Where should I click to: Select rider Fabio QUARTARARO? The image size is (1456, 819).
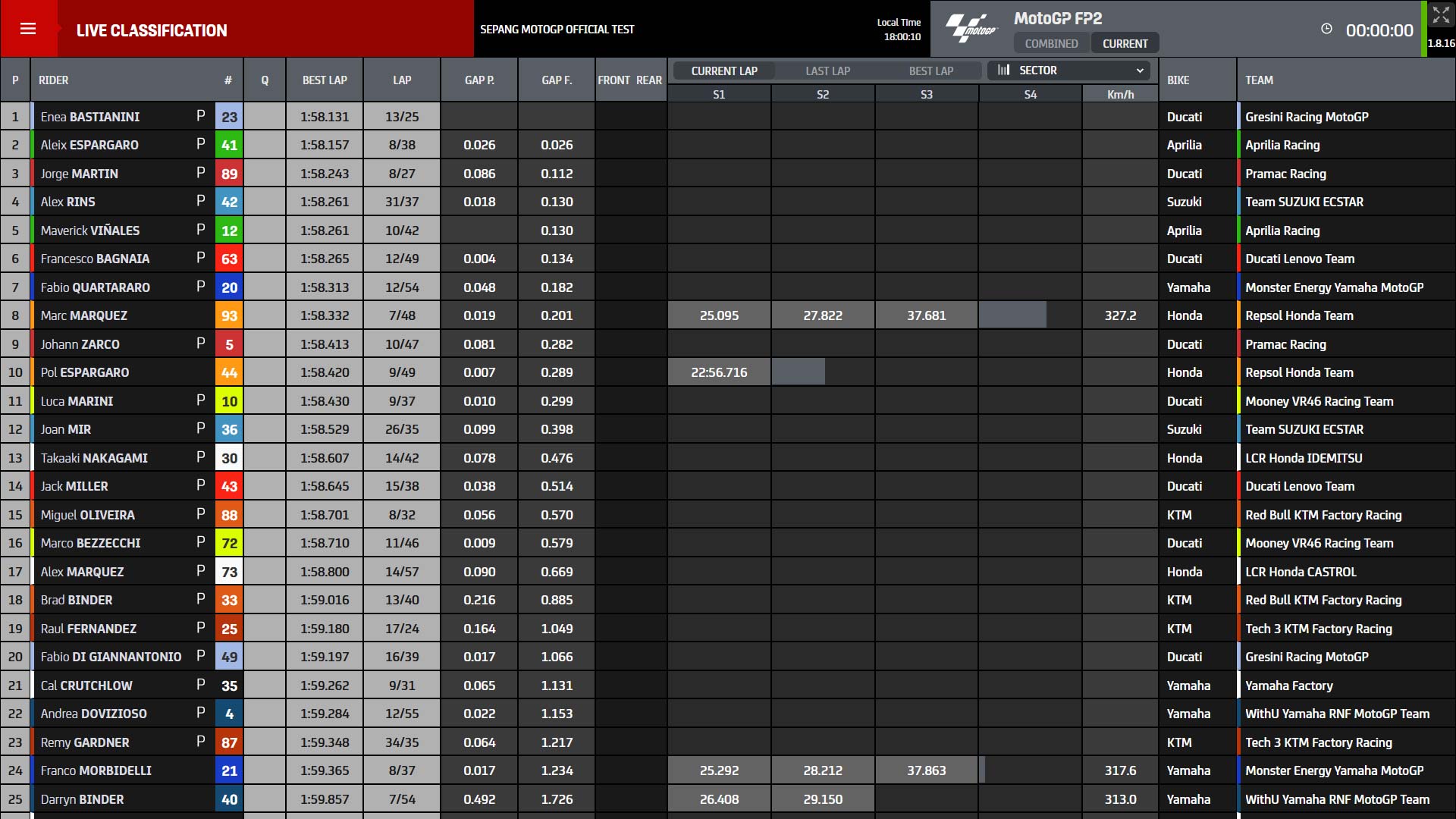tap(96, 287)
